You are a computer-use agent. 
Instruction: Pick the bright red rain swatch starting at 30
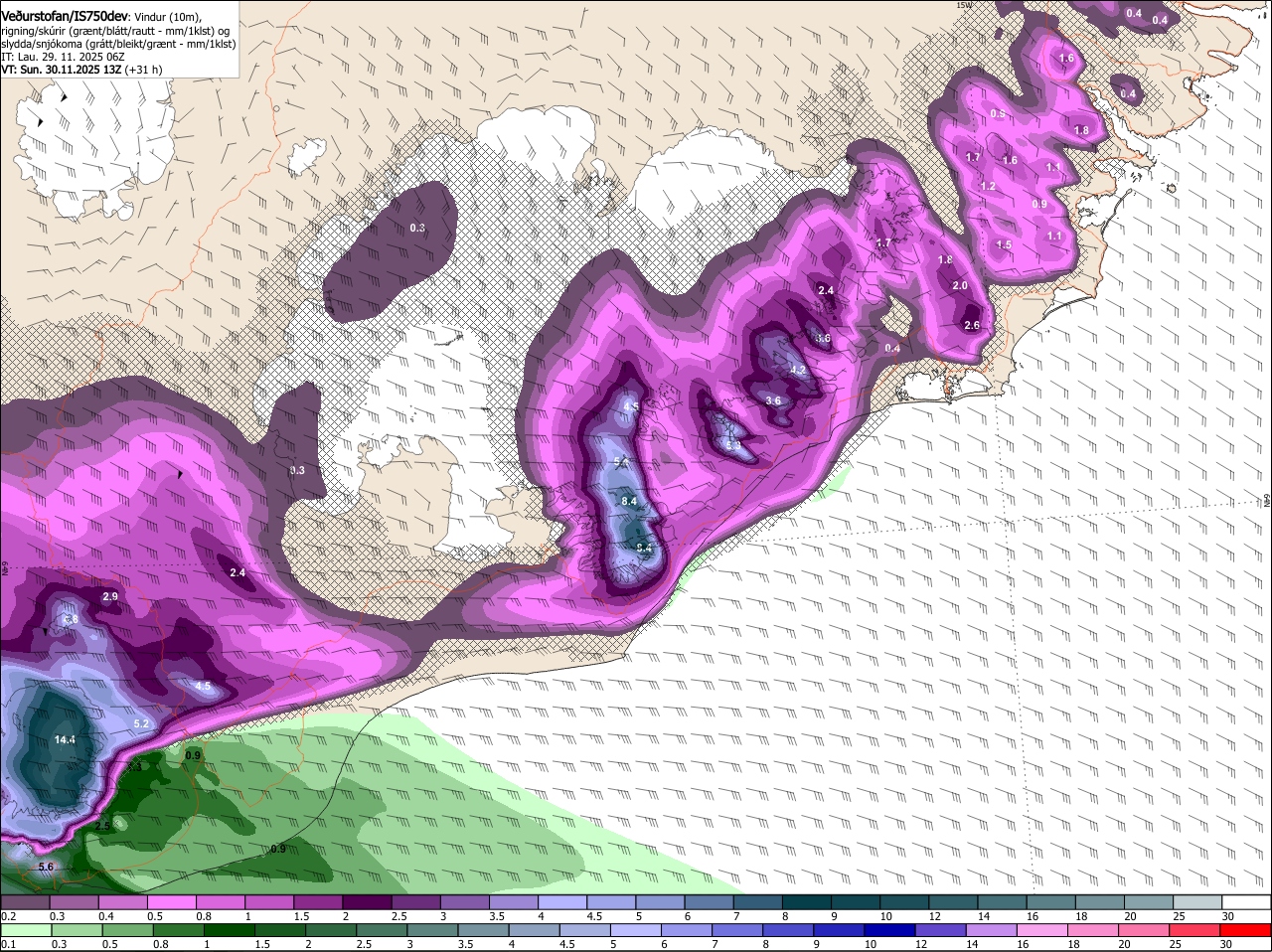coord(1247,930)
